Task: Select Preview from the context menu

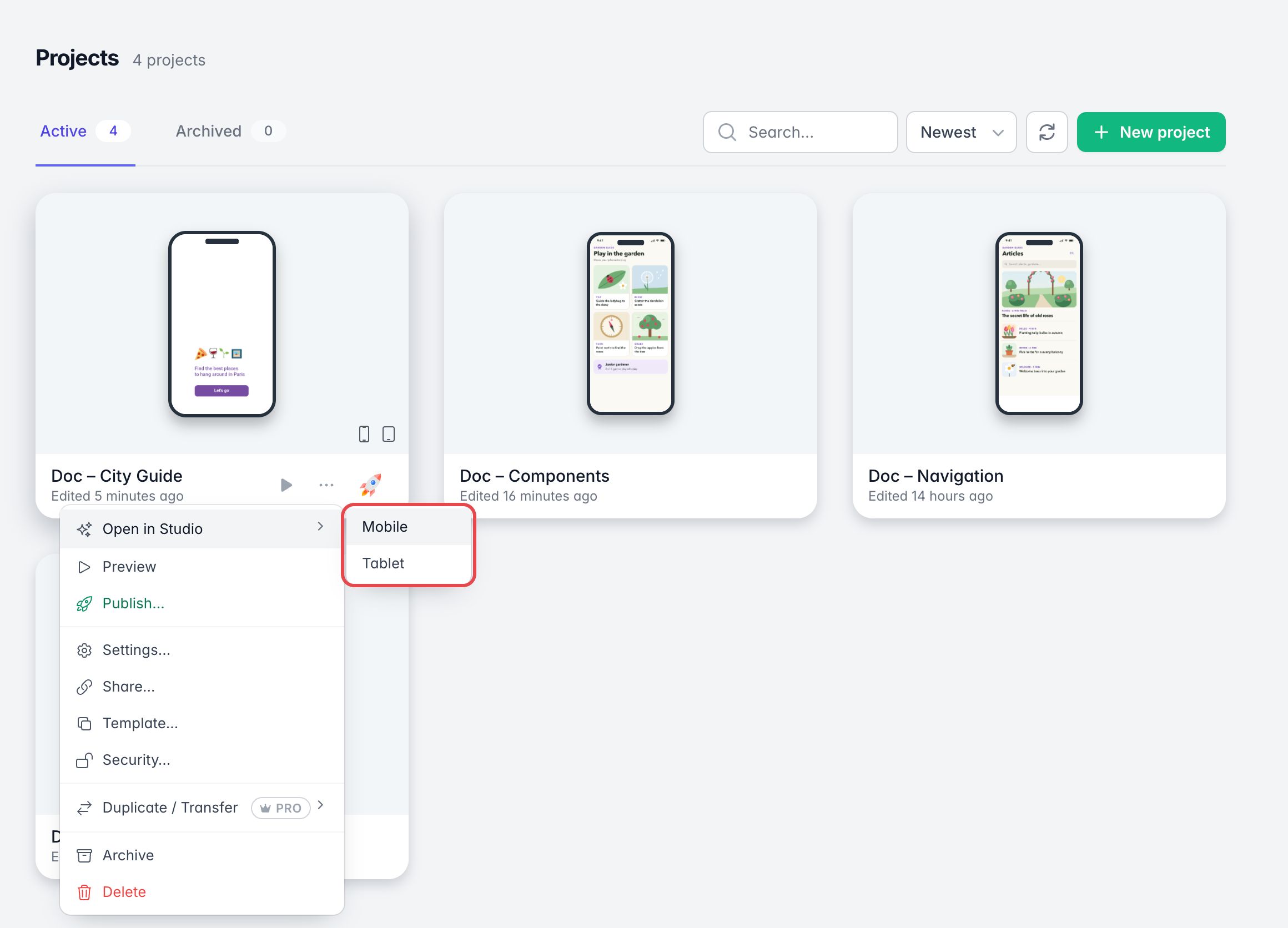Action: coord(202,567)
